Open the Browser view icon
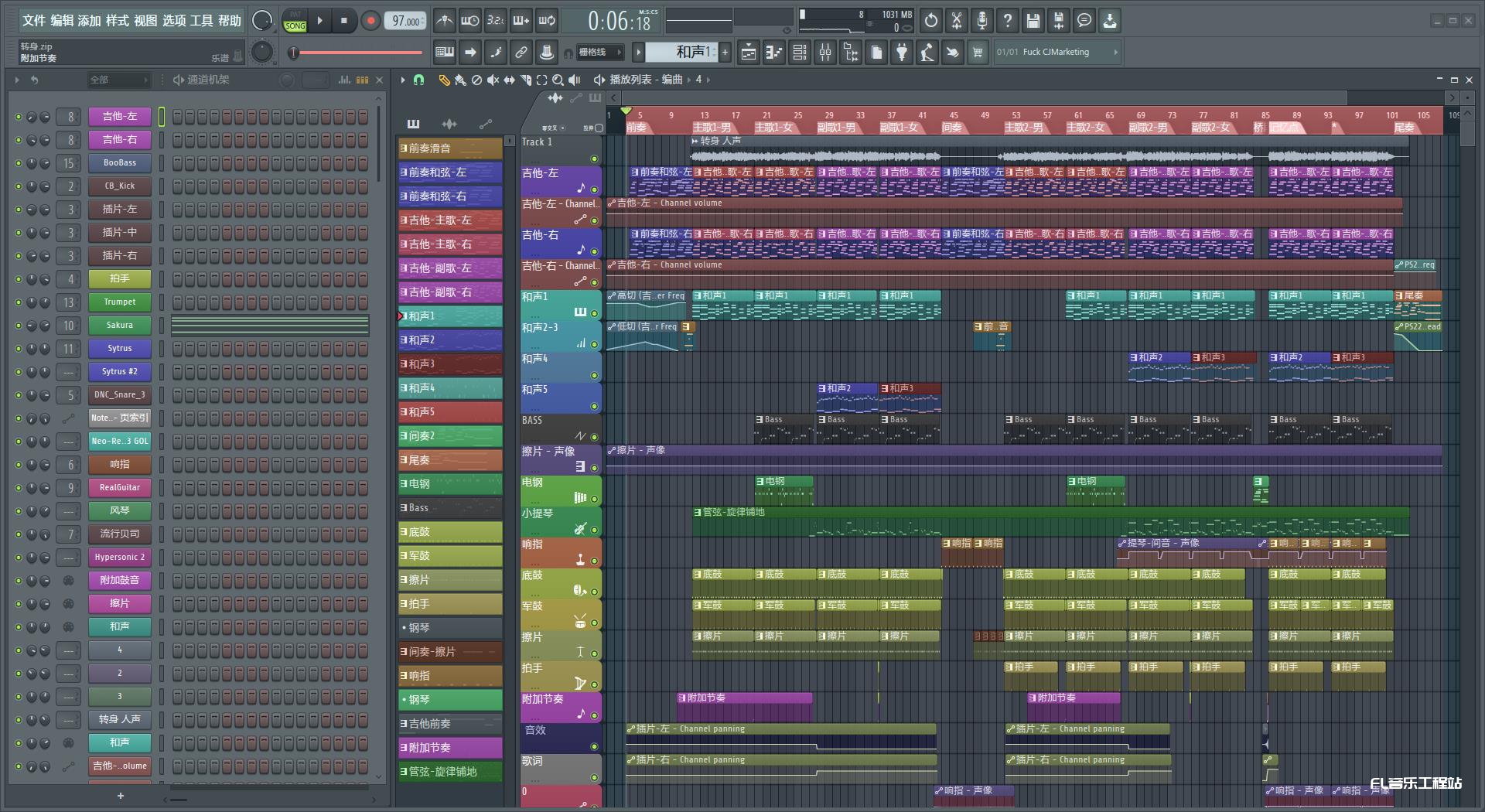Viewport: 1485px width, 812px height. click(851, 52)
